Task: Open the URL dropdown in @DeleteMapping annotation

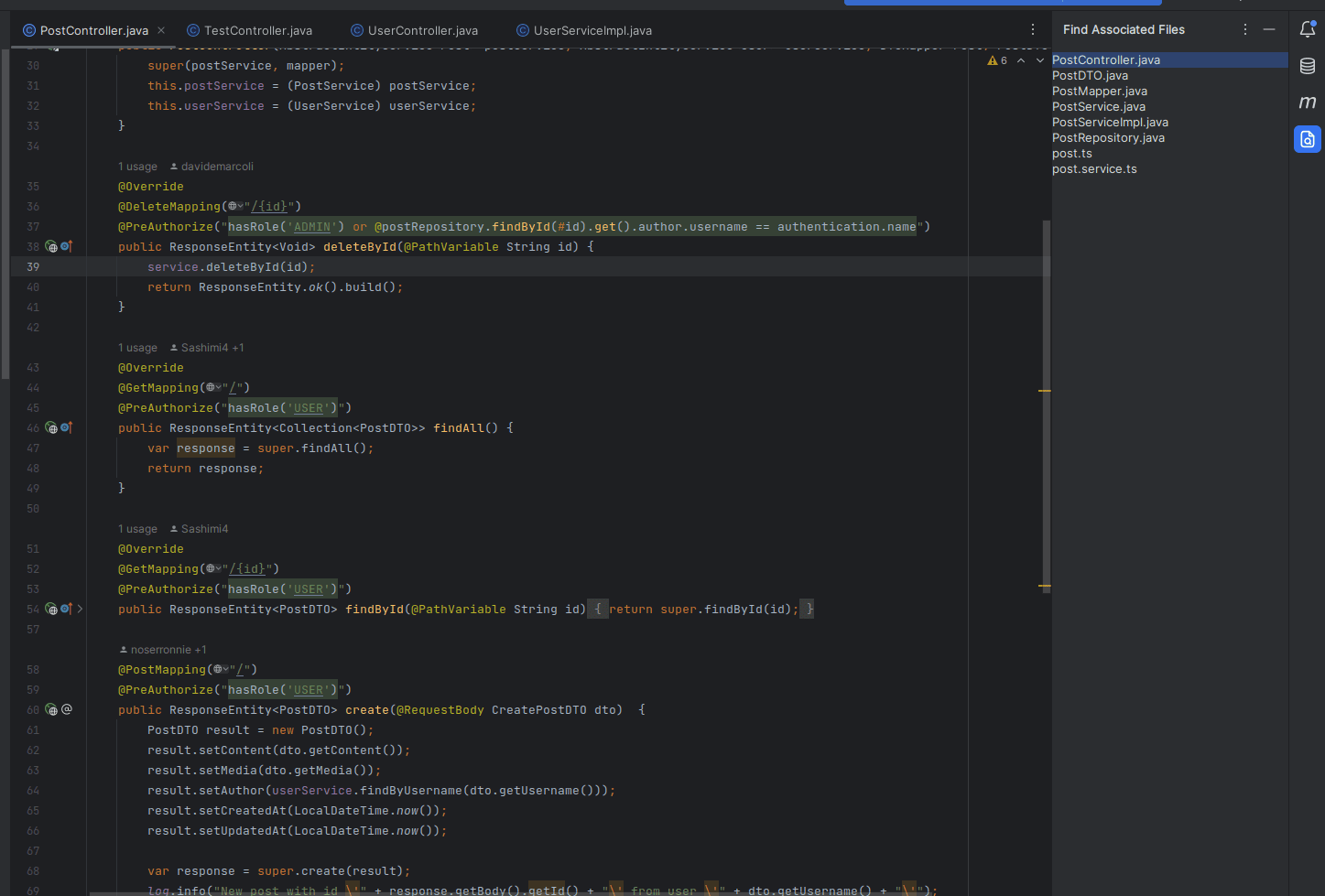Action: (x=236, y=207)
